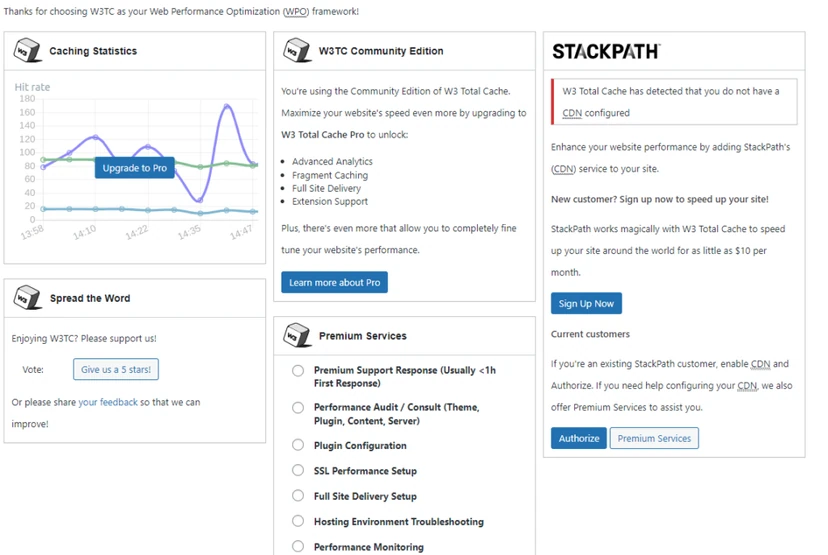Click the CDN abbreviation in the red notice
Image resolution: width=828 pixels, height=555 pixels.
click(x=572, y=113)
